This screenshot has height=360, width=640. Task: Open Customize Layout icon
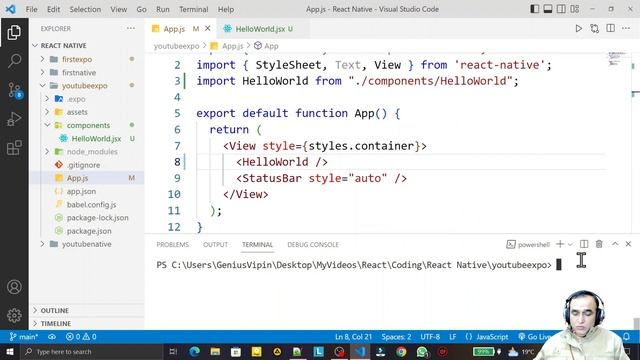pos(575,9)
